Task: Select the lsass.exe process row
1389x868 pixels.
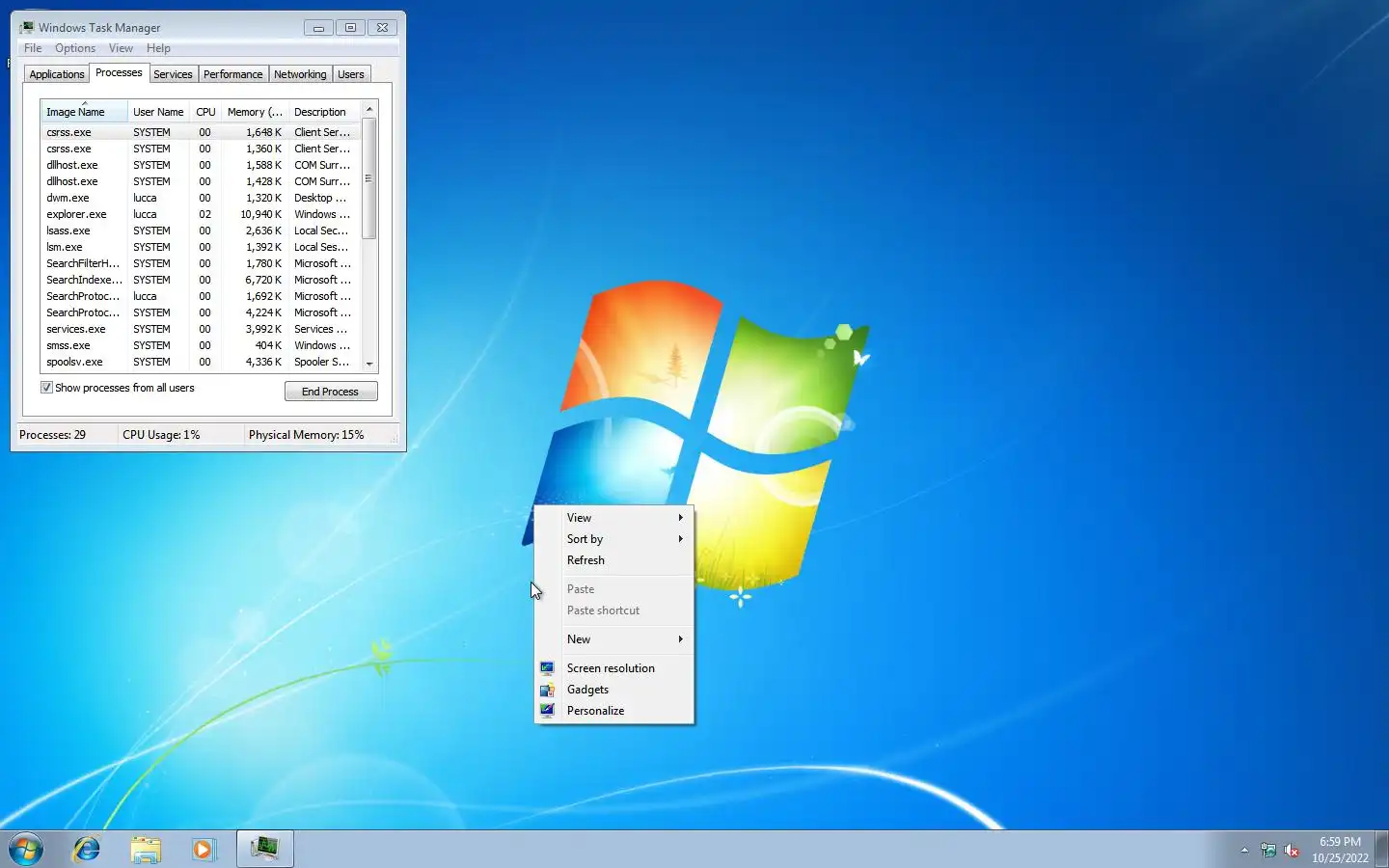Action: coord(201,231)
